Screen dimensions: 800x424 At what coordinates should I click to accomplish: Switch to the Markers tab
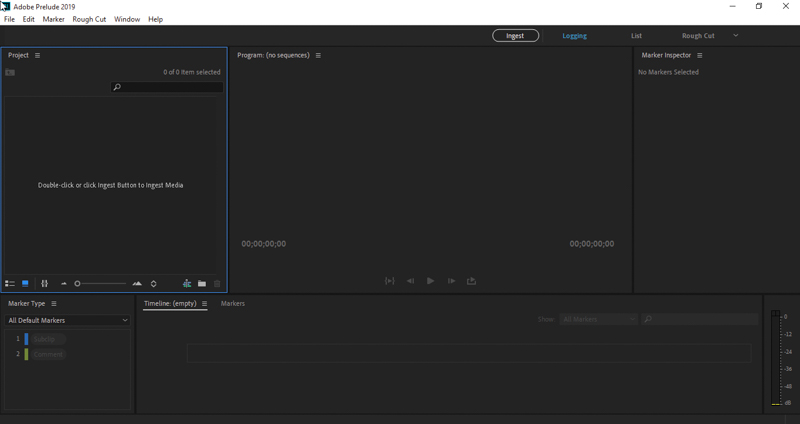(232, 303)
